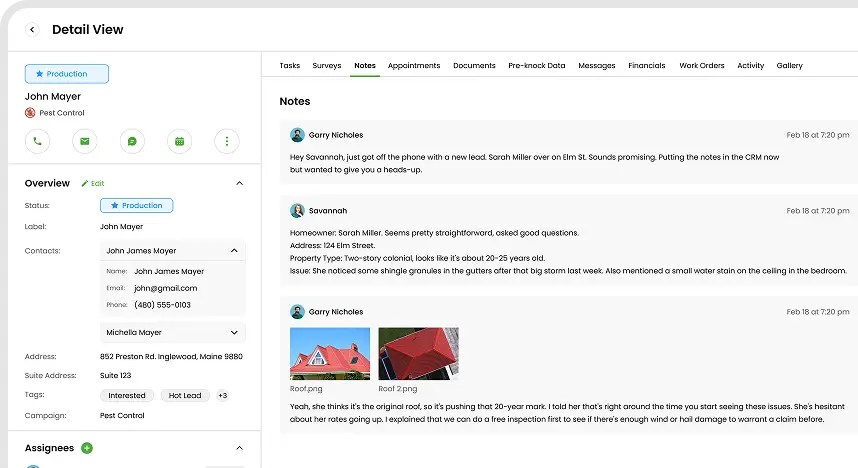Collapse the Assignees section
858x468 pixels.
[239, 448]
